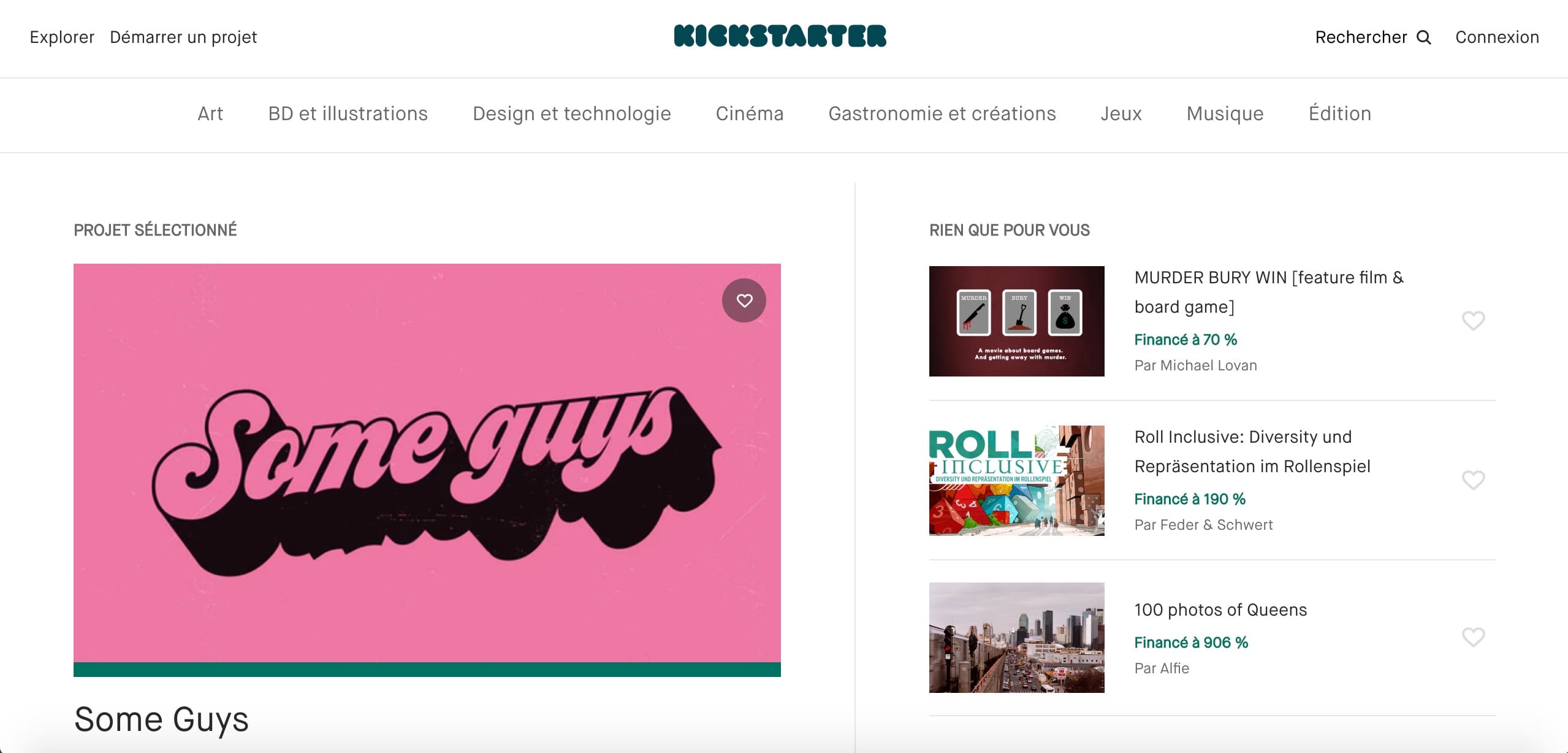The height and width of the screenshot is (753, 1568).
Task: Click 'Par Feder & Schwert' creator text
Action: point(1203,525)
